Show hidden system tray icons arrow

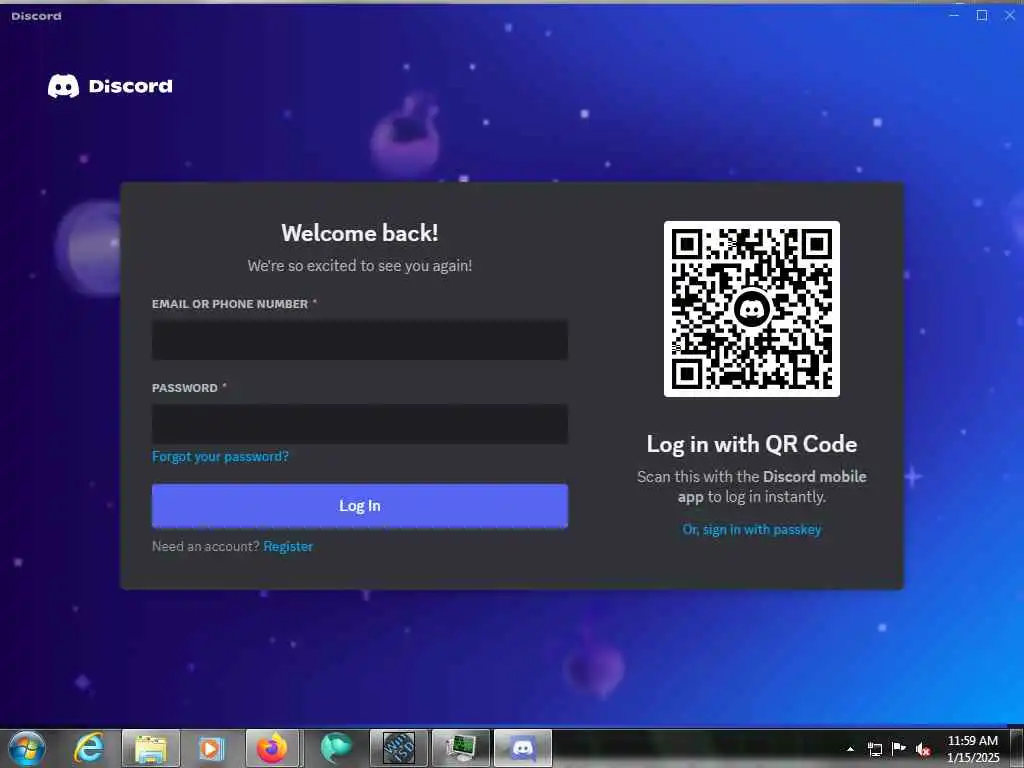pos(850,749)
